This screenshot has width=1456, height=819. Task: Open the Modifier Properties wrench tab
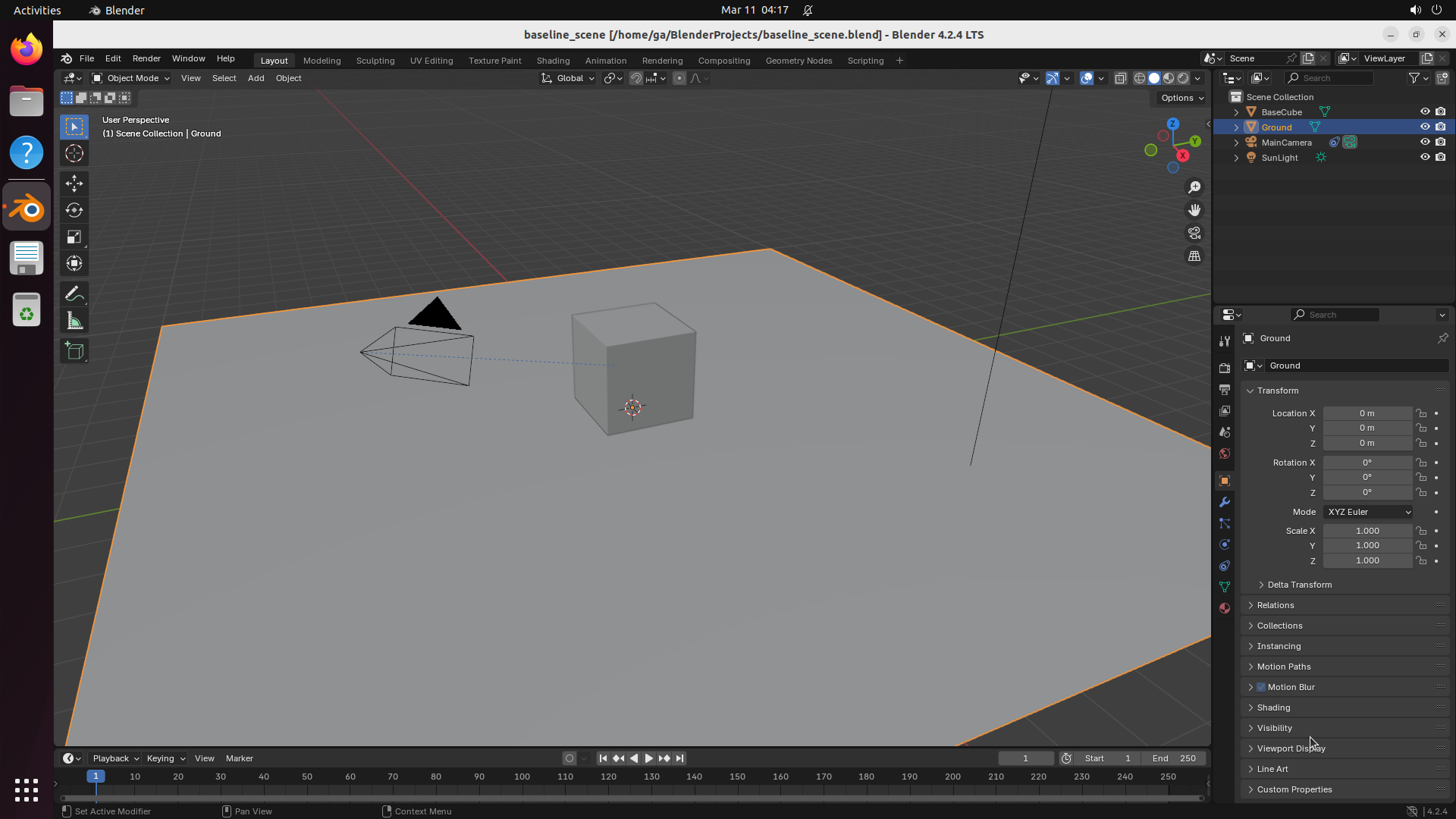click(x=1225, y=502)
